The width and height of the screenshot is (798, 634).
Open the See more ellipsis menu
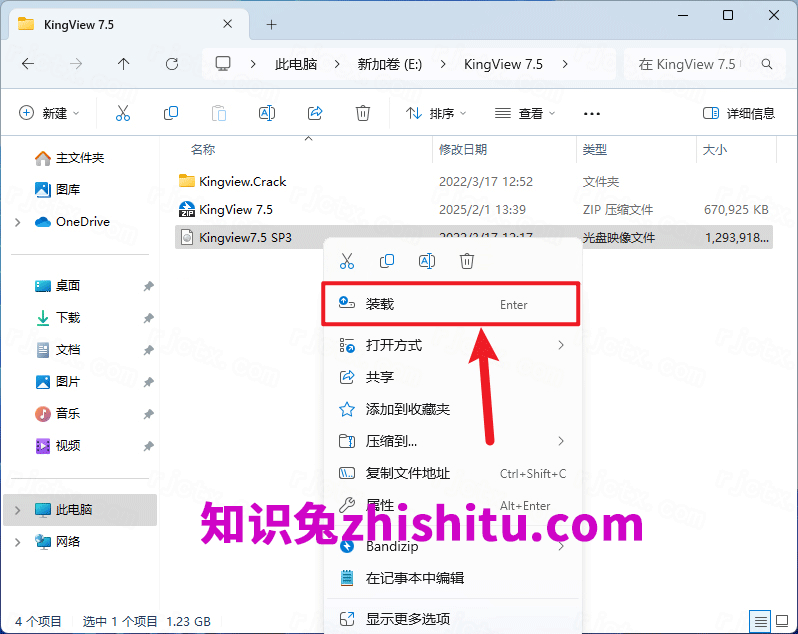[591, 113]
